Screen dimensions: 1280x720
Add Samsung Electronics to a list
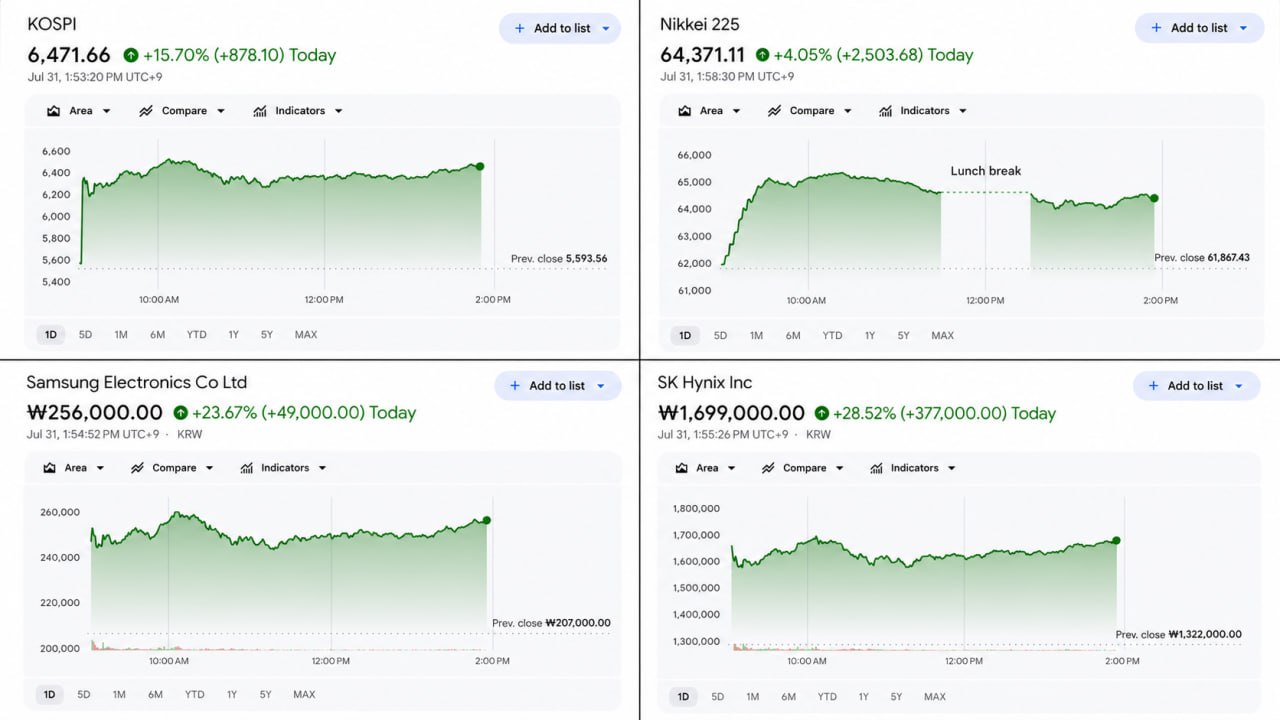pyautogui.click(x=558, y=386)
